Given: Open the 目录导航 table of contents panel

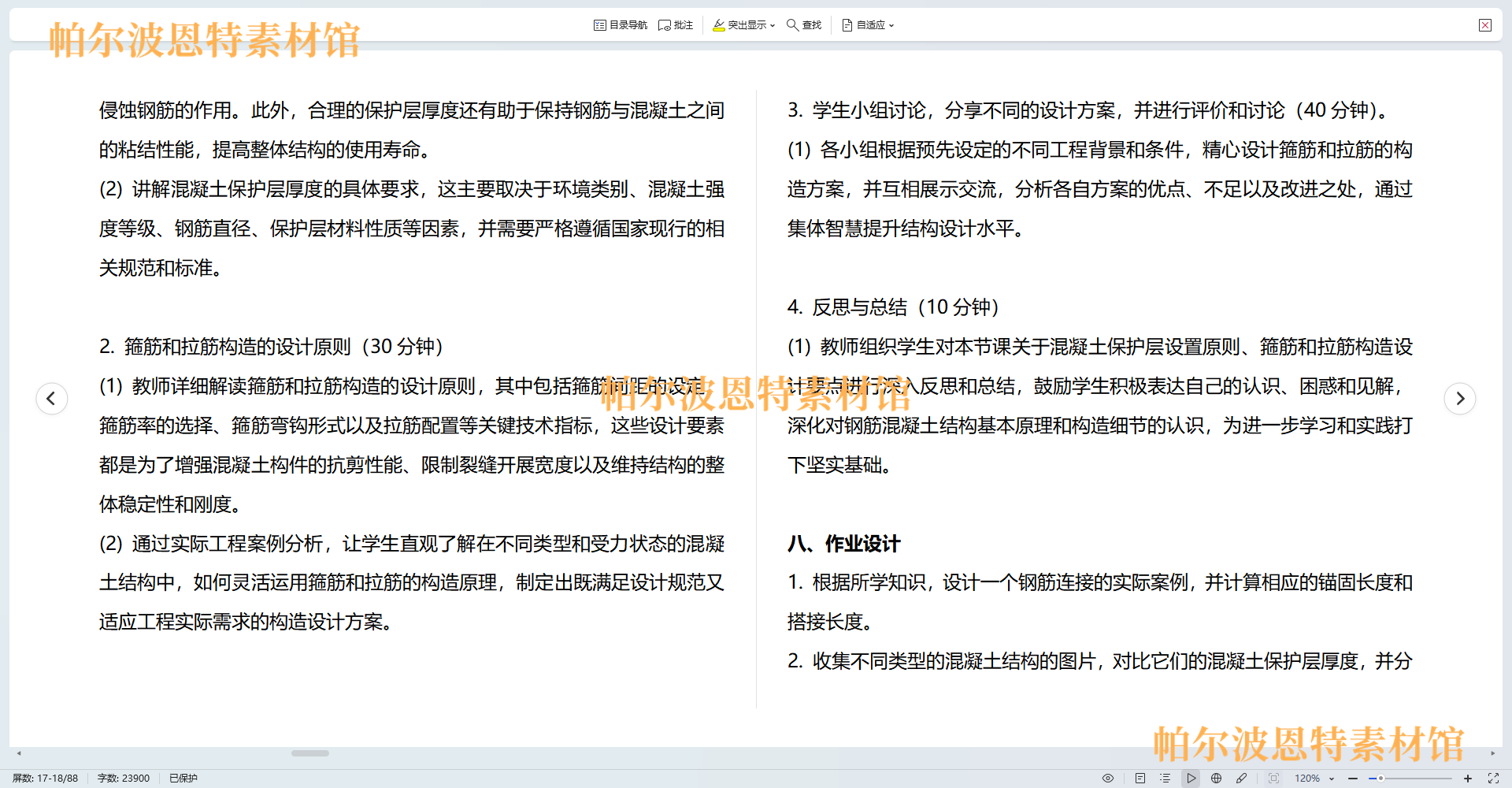Looking at the screenshot, I should coord(621,25).
